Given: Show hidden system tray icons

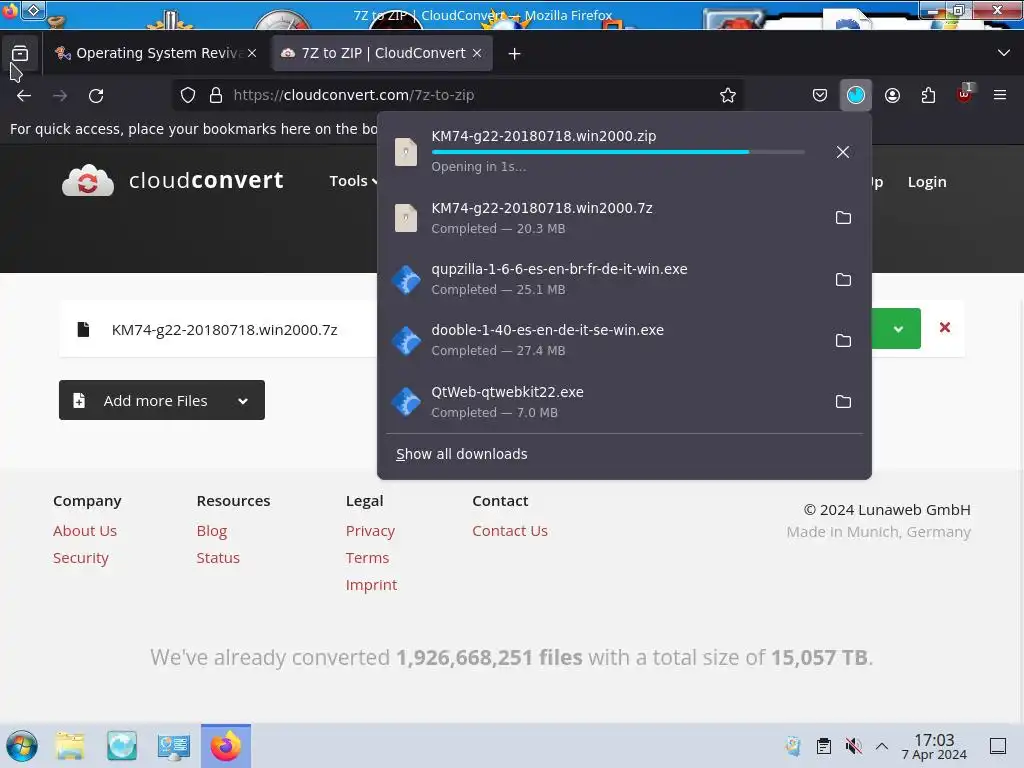Looking at the screenshot, I should 882,746.
